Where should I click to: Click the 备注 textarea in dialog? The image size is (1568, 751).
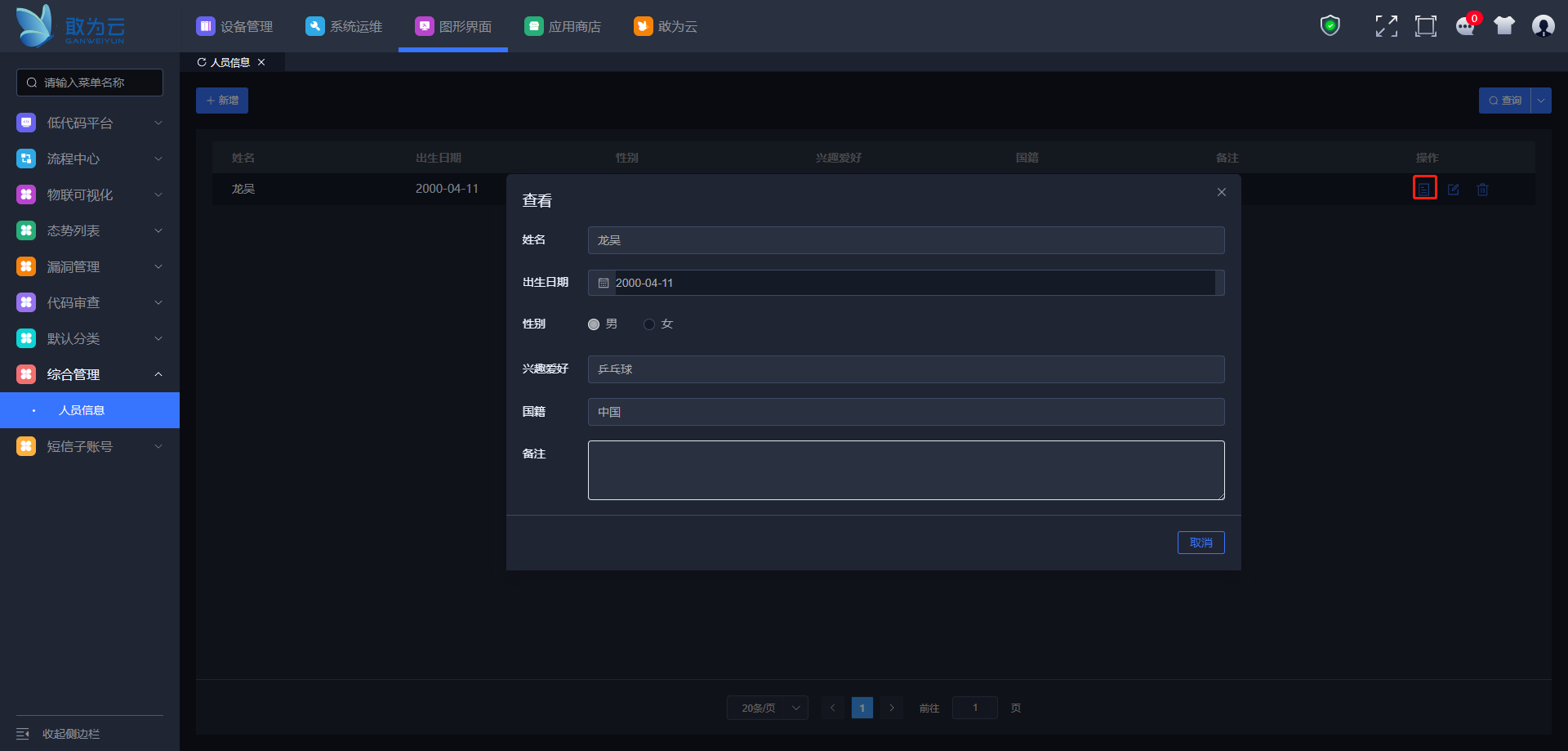pyautogui.click(x=906, y=470)
